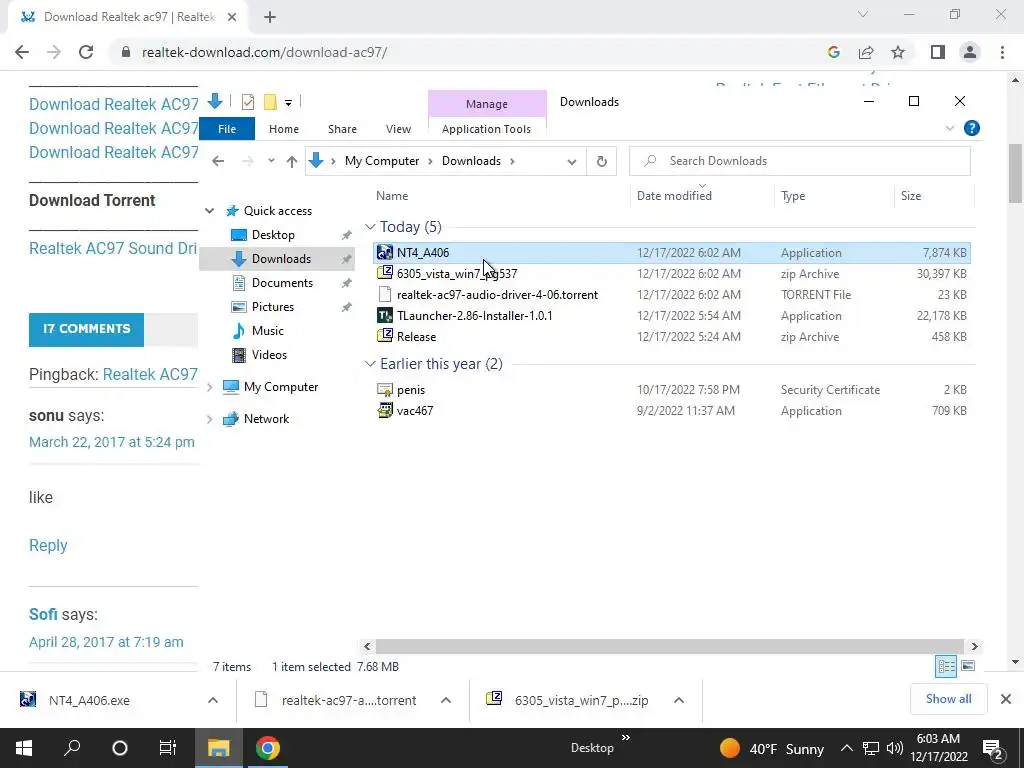Refresh the Downloads folder
The image size is (1024, 768).
tap(601, 161)
